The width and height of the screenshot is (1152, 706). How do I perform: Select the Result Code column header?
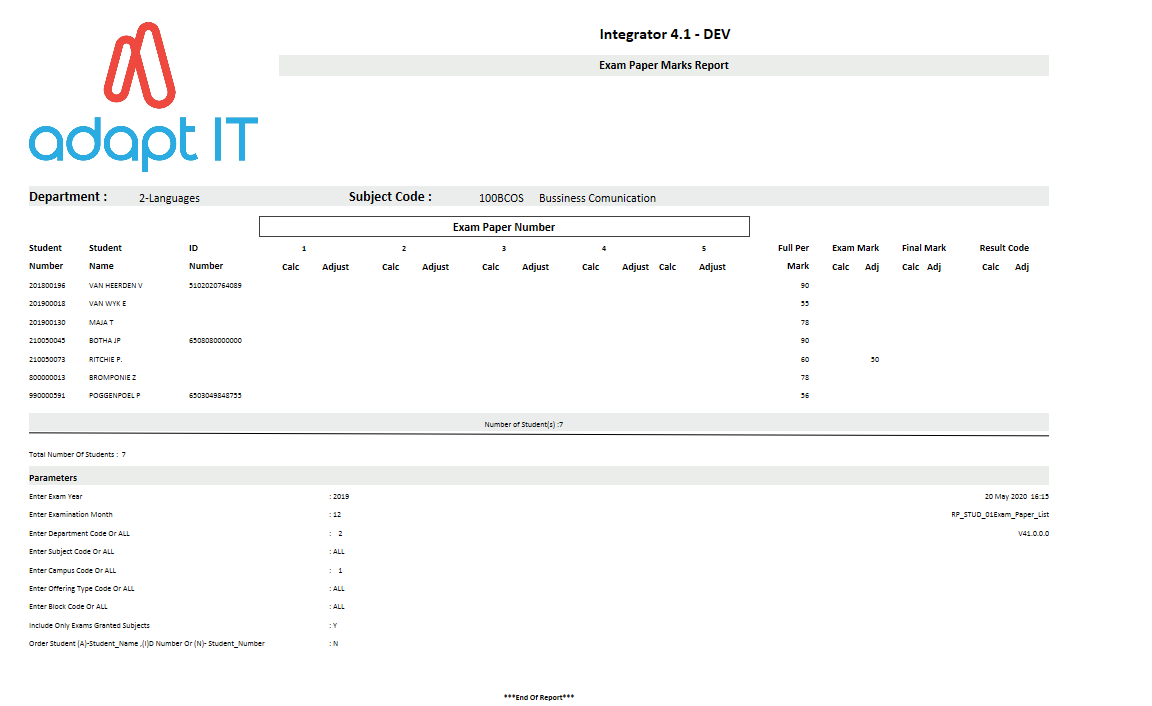click(x=1004, y=248)
